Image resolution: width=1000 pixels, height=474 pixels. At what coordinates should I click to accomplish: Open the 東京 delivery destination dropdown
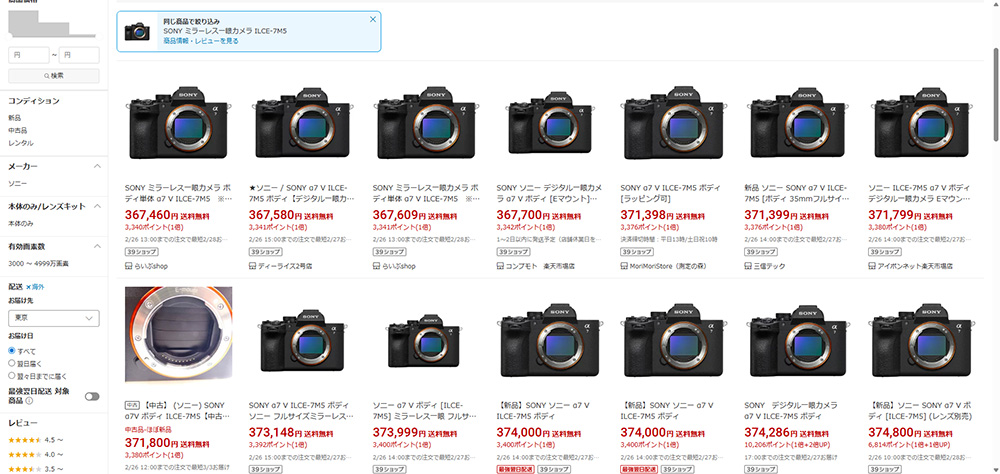click(53, 318)
